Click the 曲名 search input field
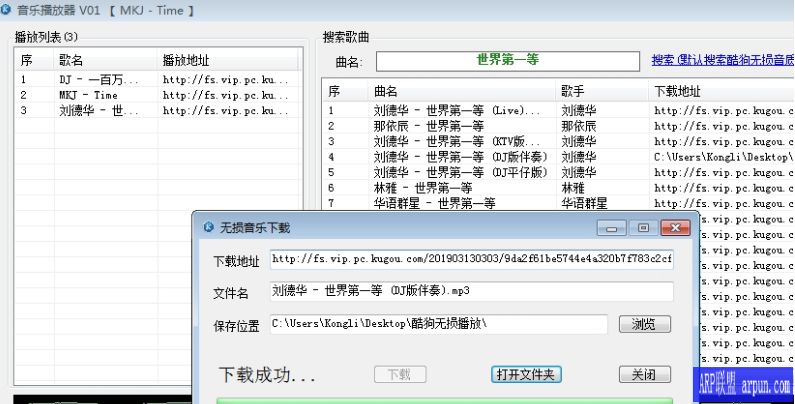This screenshot has height=404, width=795. tap(508, 61)
